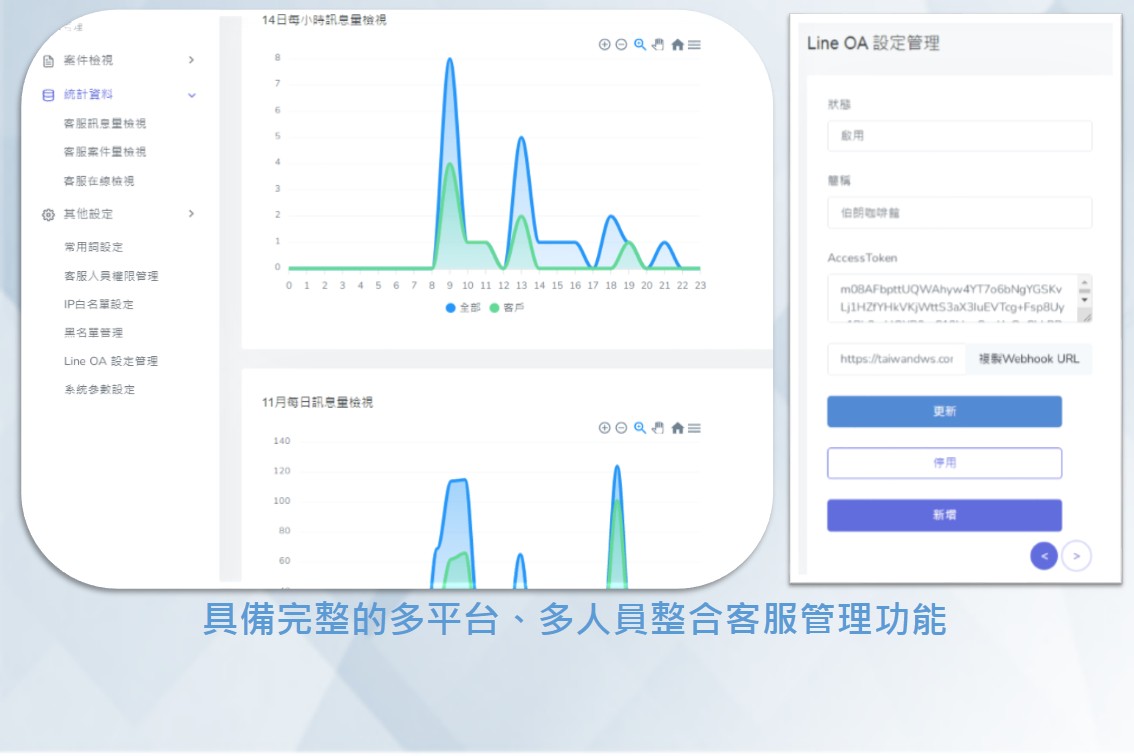Open 客服訊息量檢視 in the sidebar

tap(105, 124)
